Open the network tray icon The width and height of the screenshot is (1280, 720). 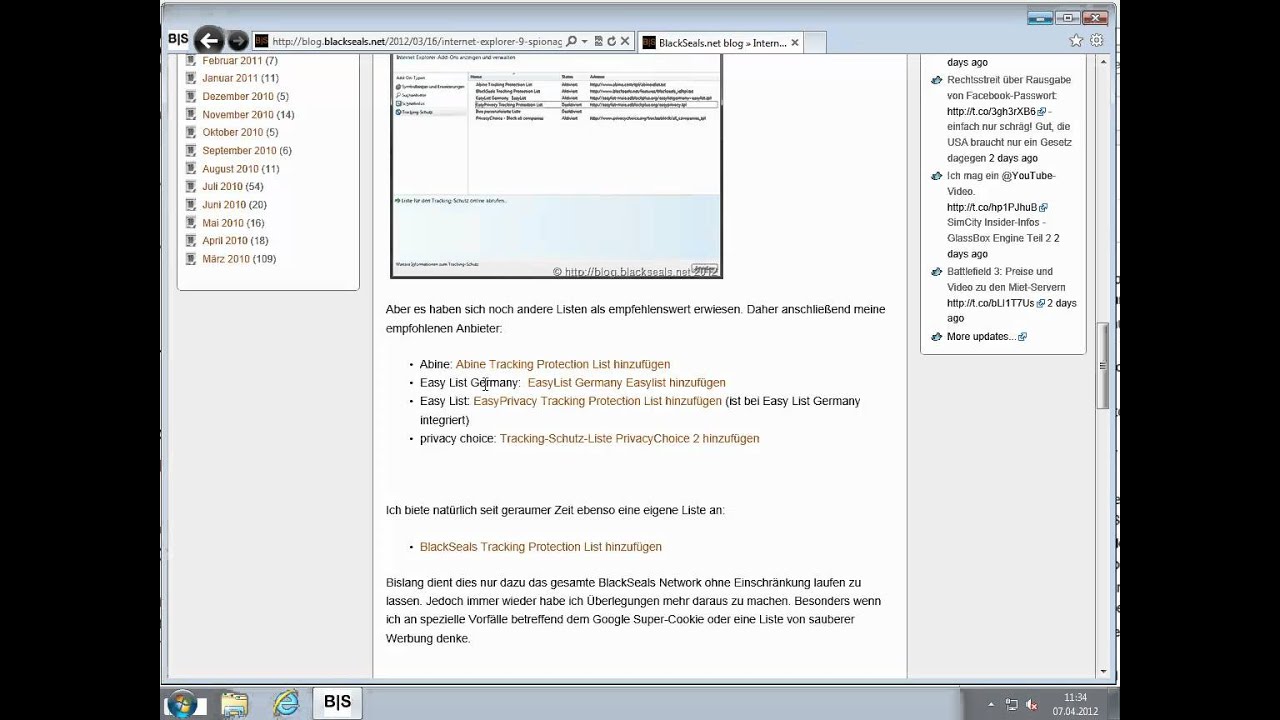(x=1011, y=704)
